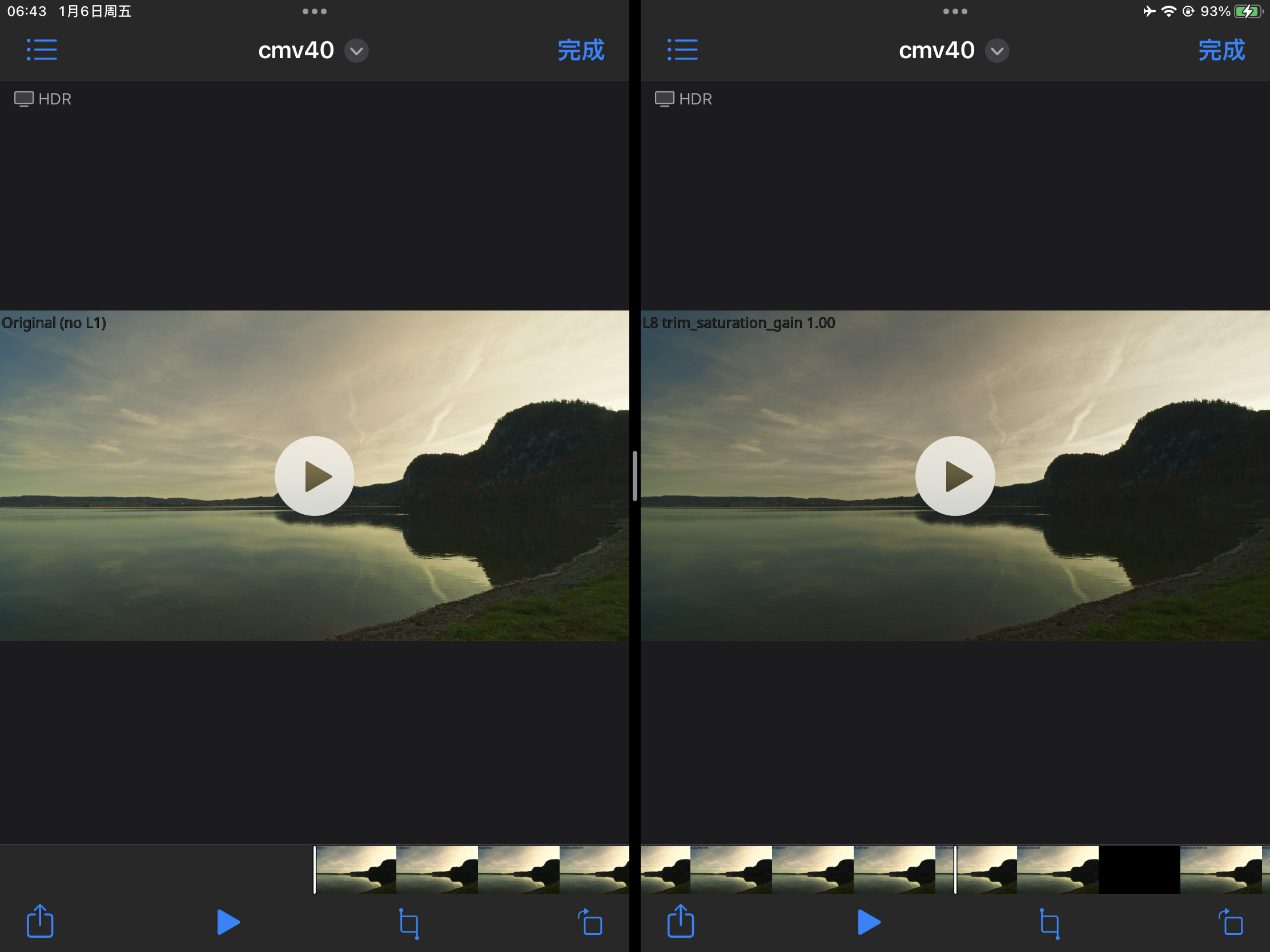
Task: Rotate video in right pane
Action: point(1231,922)
